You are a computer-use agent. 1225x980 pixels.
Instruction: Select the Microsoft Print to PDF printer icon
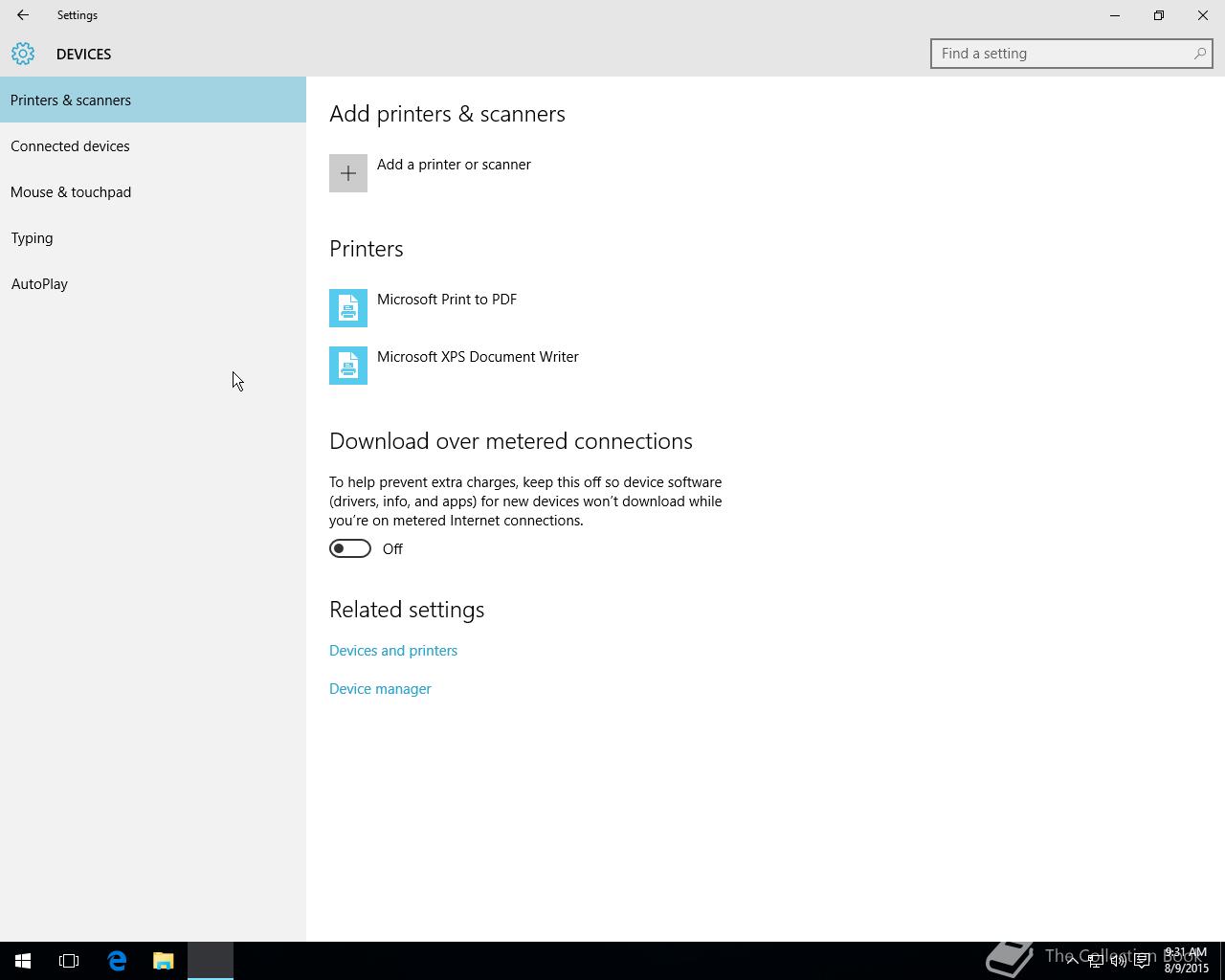pos(348,308)
